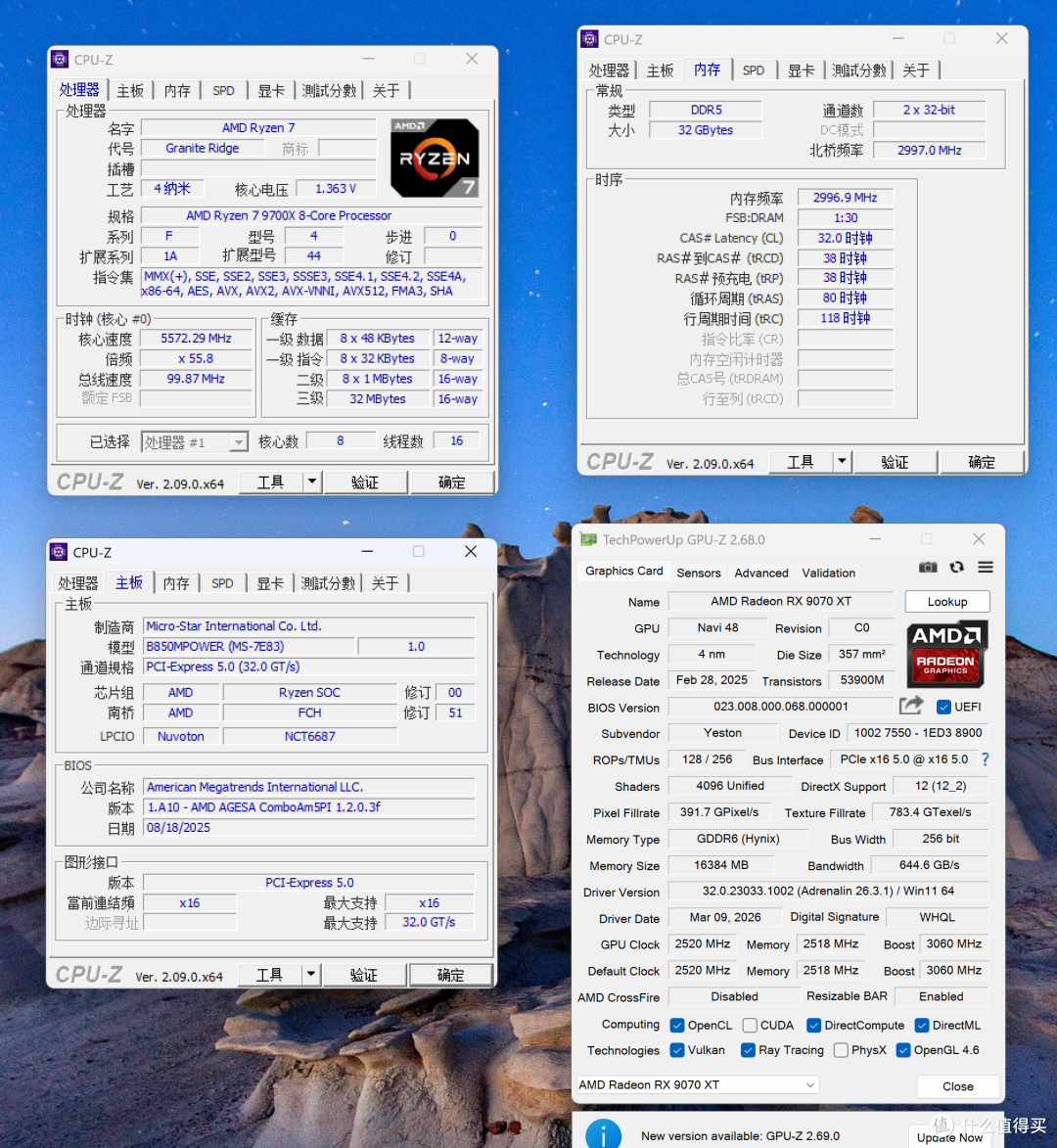Expand the 工具 arrow in CPU-Z mainboard window

coord(311,975)
